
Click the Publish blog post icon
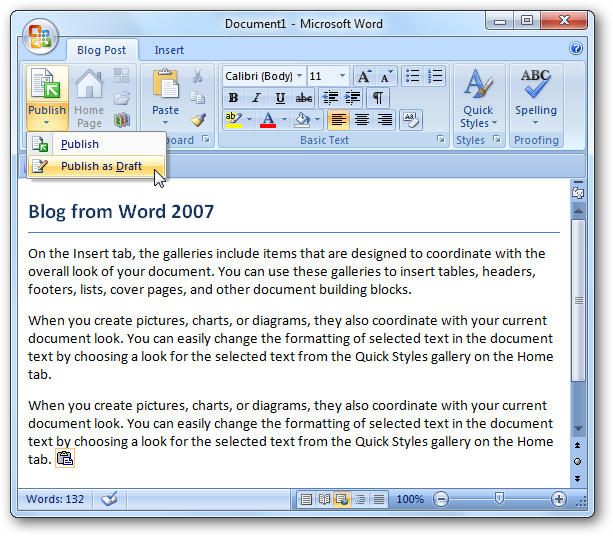click(x=47, y=84)
